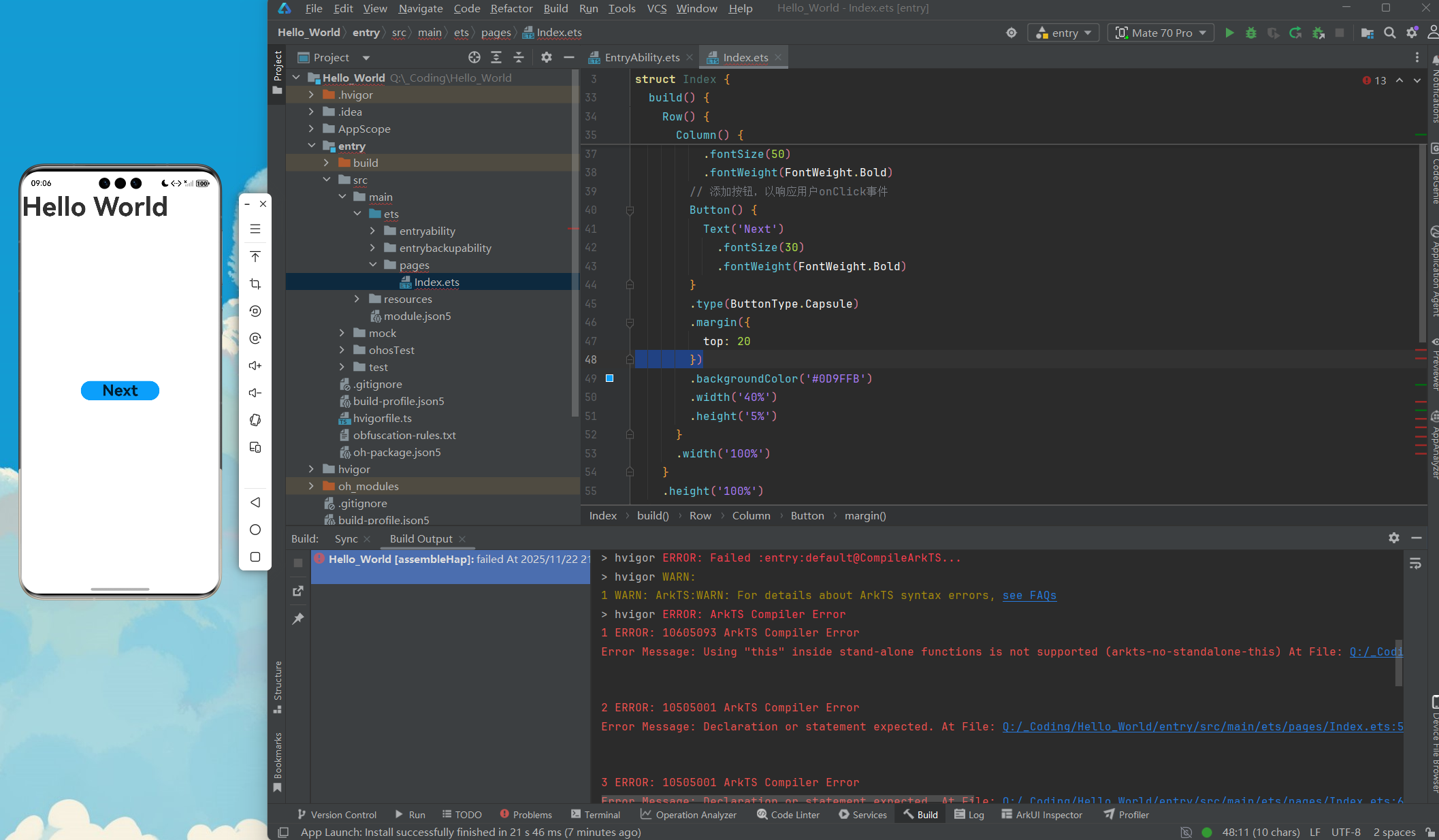Expand the resources folder in project tree
This screenshot has height=840, width=1439.
click(x=357, y=299)
